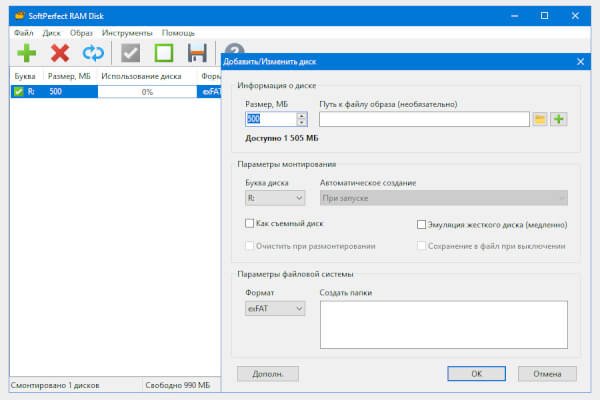
Task: Open the Файл menu
Action: [24, 33]
